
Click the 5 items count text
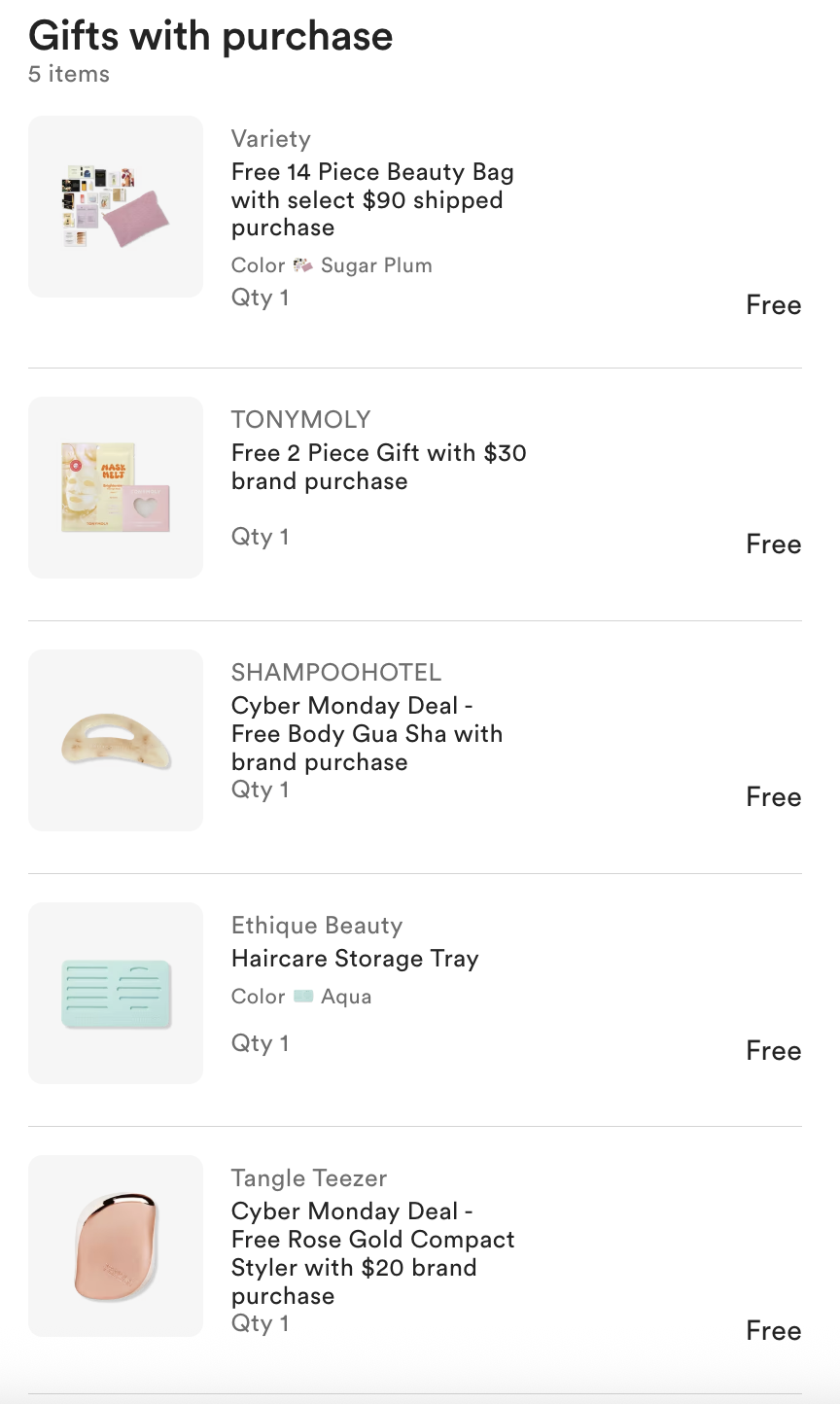point(68,74)
